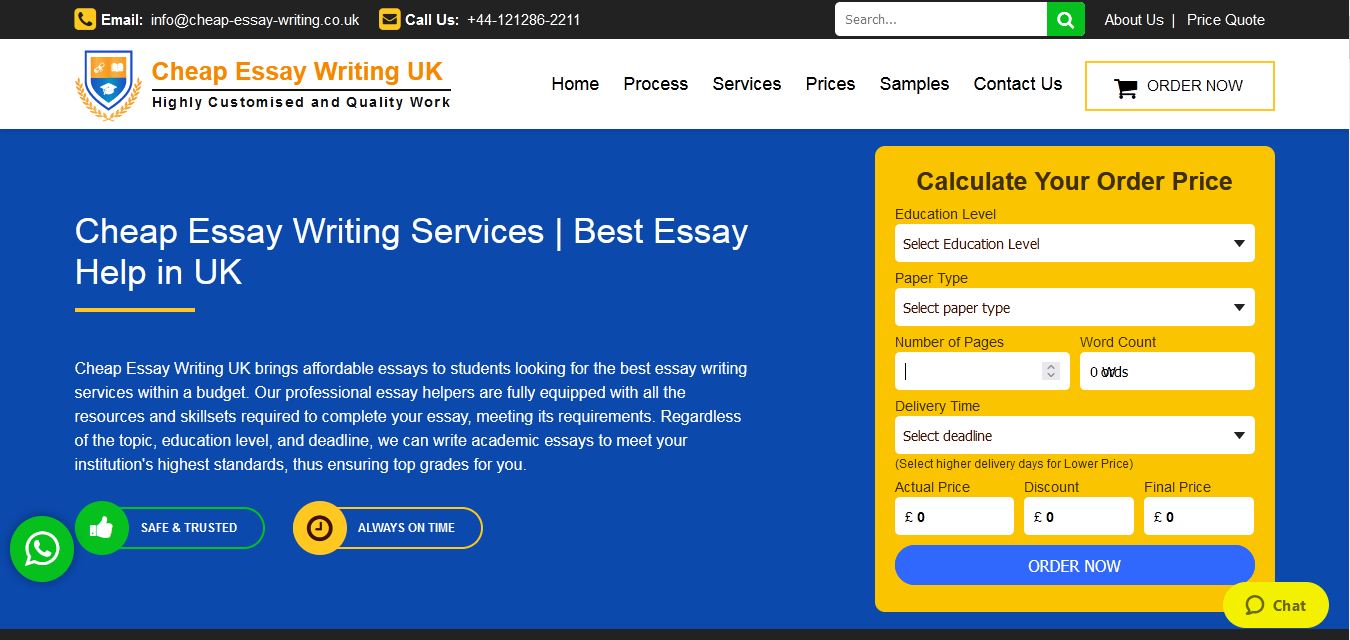The width and height of the screenshot is (1350, 640).
Task: Open the yellow Chat bubble widget
Action: (x=1275, y=605)
